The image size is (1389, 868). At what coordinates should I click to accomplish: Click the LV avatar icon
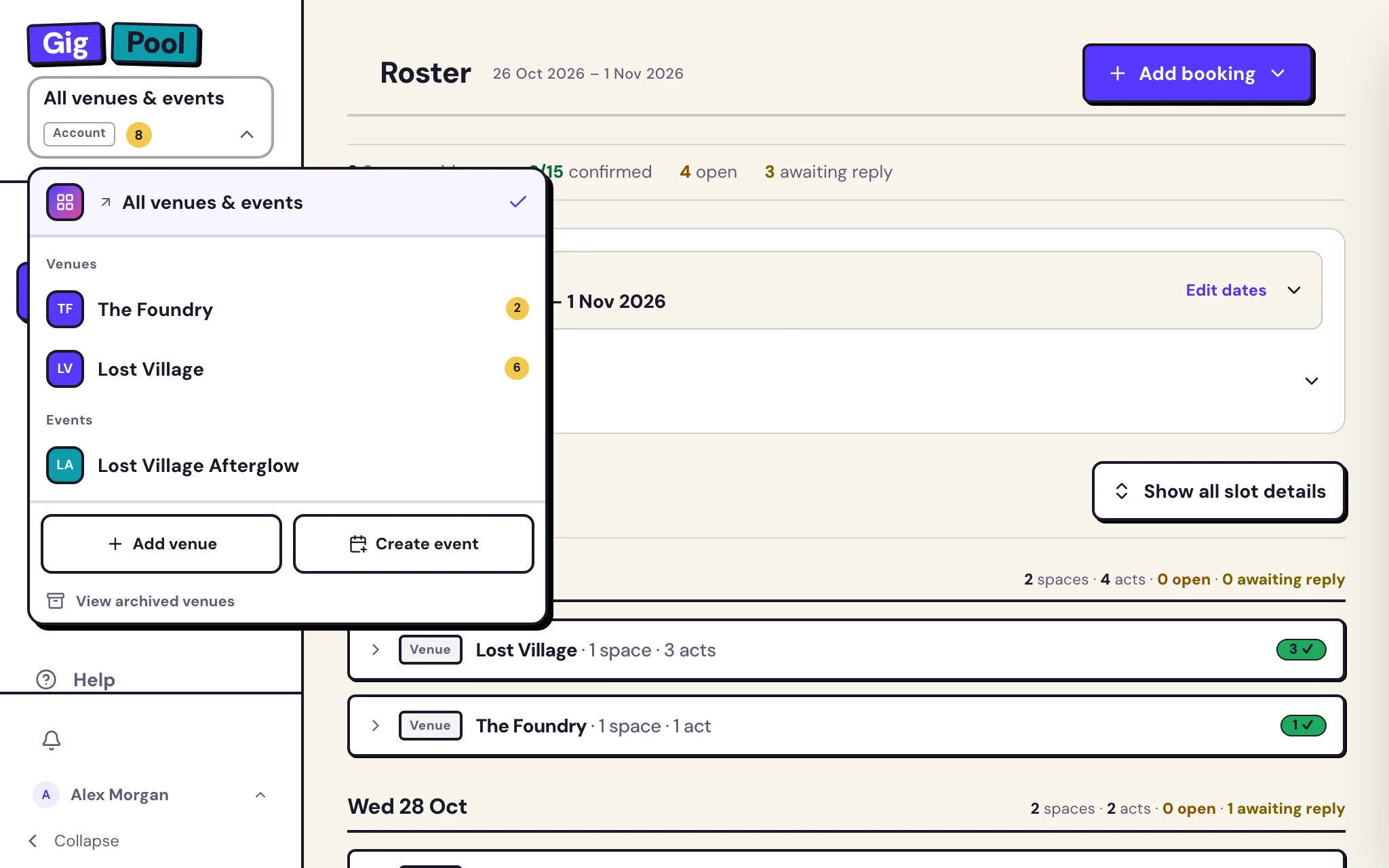click(x=65, y=369)
